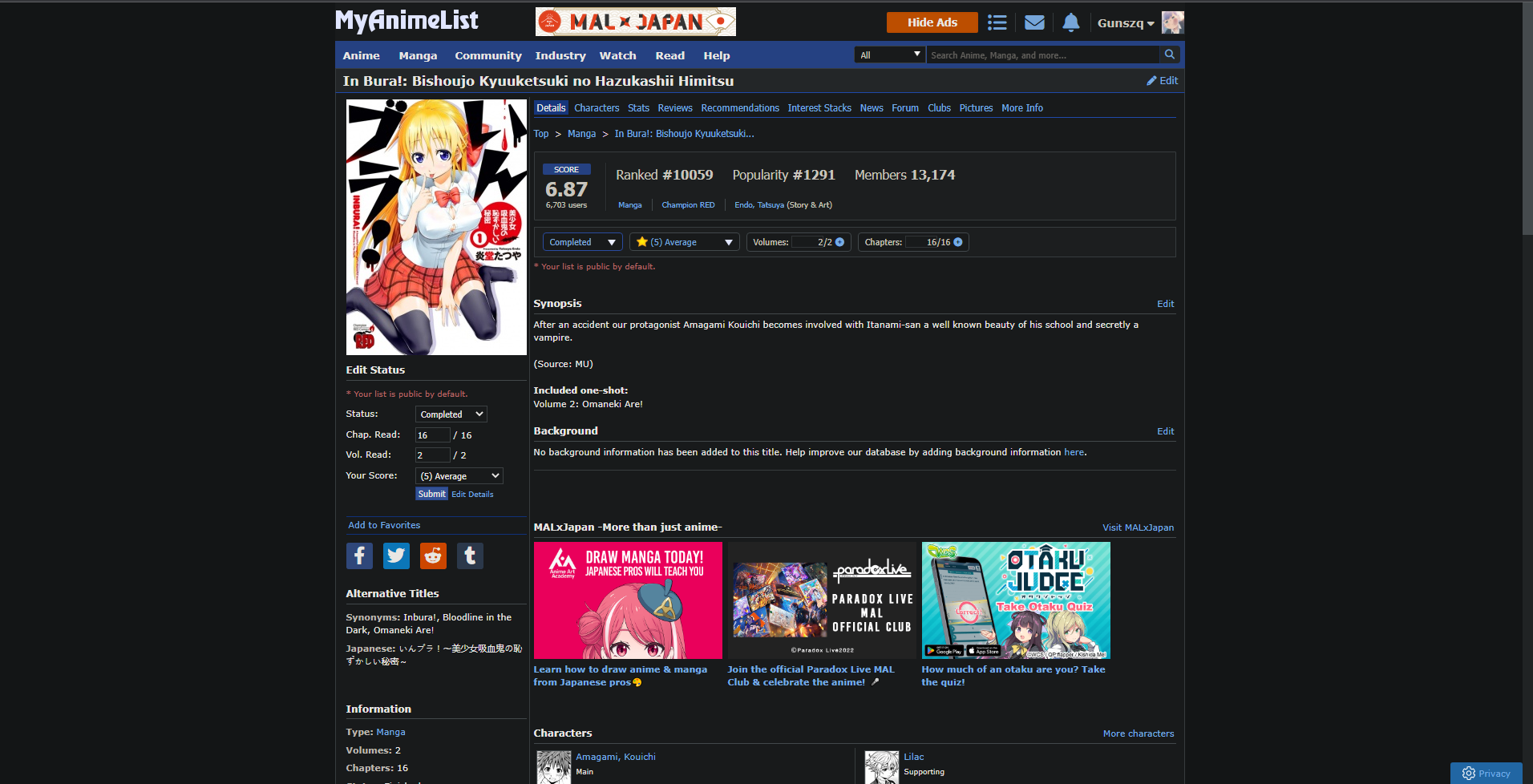1533x784 pixels.
Task: Open Privacy settings gear button
Action: pyautogui.click(x=1486, y=773)
